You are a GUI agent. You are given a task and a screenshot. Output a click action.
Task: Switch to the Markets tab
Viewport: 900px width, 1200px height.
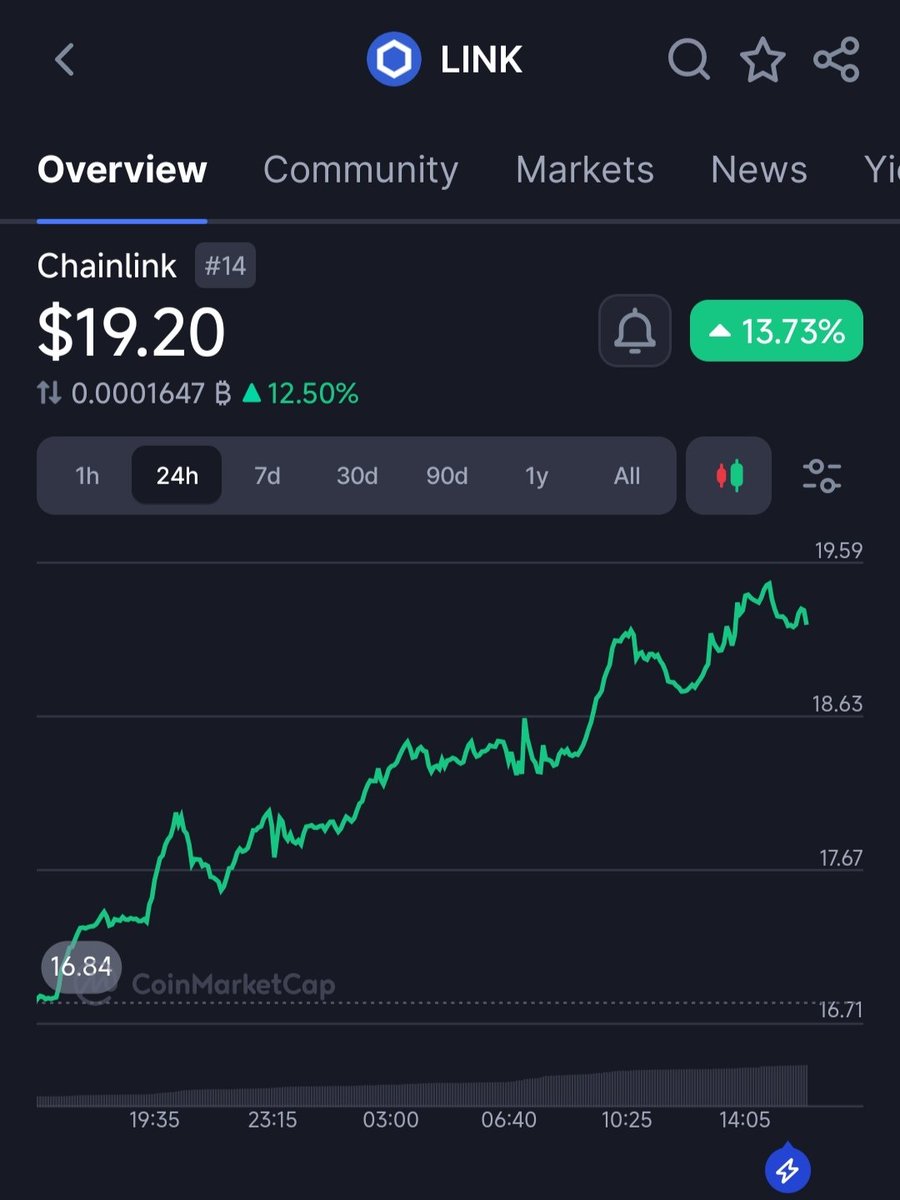point(585,170)
